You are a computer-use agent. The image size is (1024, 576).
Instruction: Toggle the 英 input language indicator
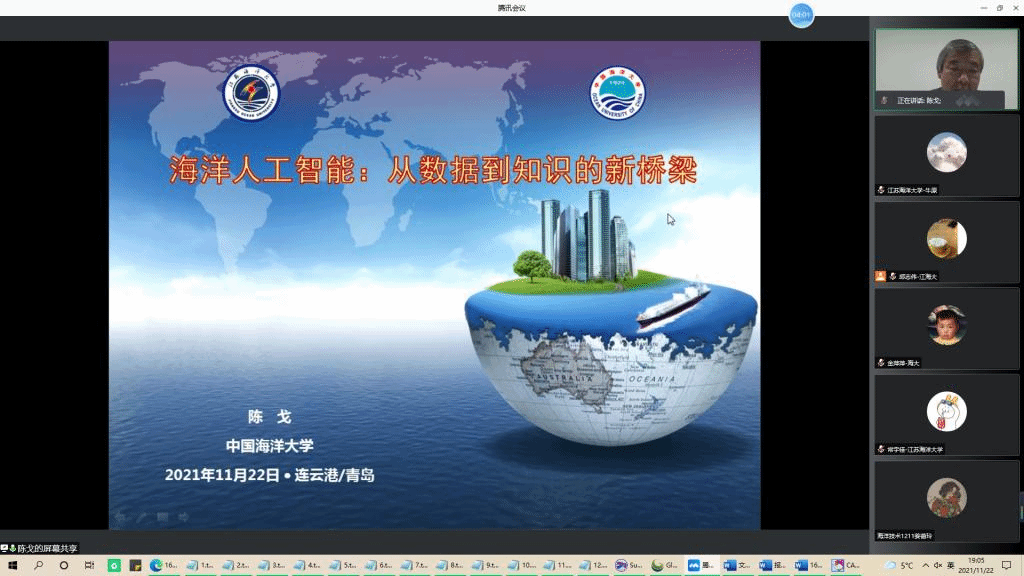pyautogui.click(x=949, y=565)
